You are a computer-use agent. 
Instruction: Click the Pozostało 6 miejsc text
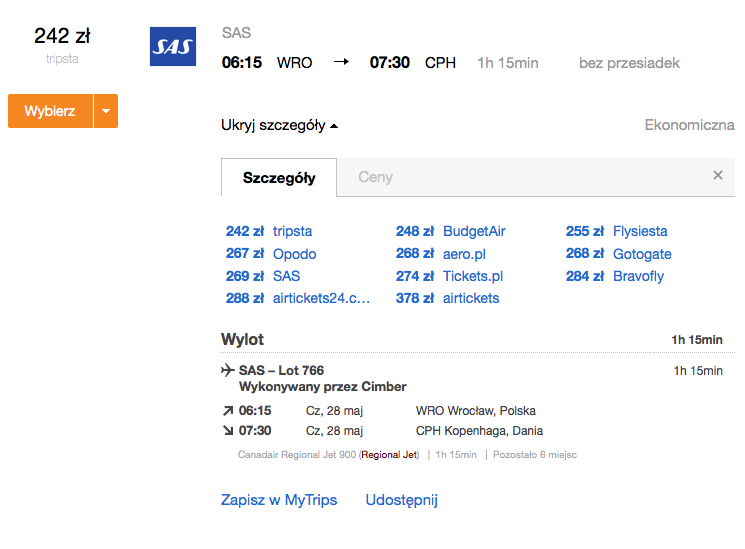tap(535, 454)
